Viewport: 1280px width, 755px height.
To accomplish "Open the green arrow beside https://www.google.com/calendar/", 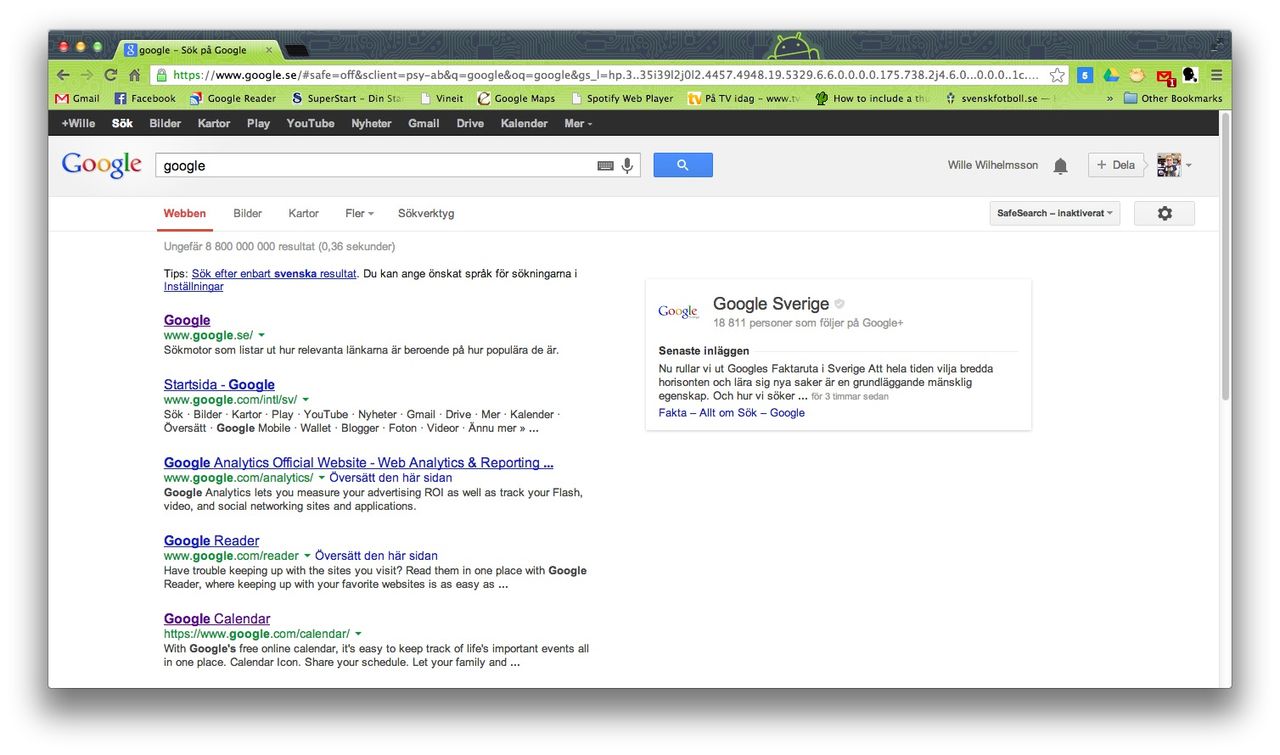I will pyautogui.click(x=358, y=633).
